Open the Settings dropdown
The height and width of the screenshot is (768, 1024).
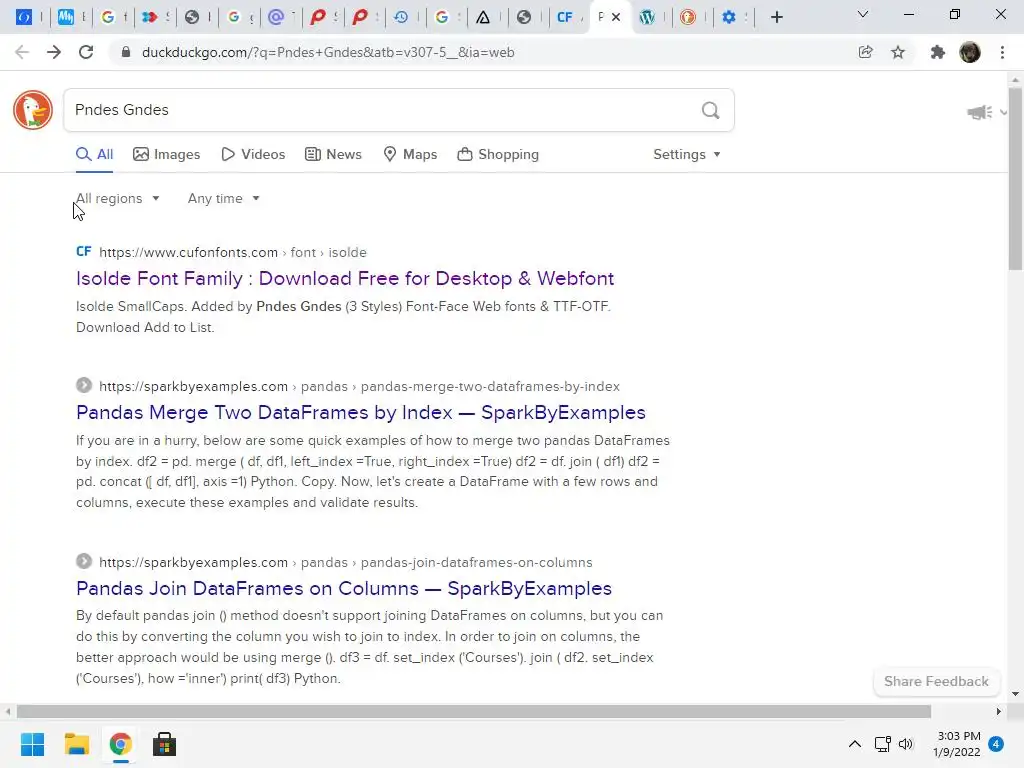click(x=687, y=155)
